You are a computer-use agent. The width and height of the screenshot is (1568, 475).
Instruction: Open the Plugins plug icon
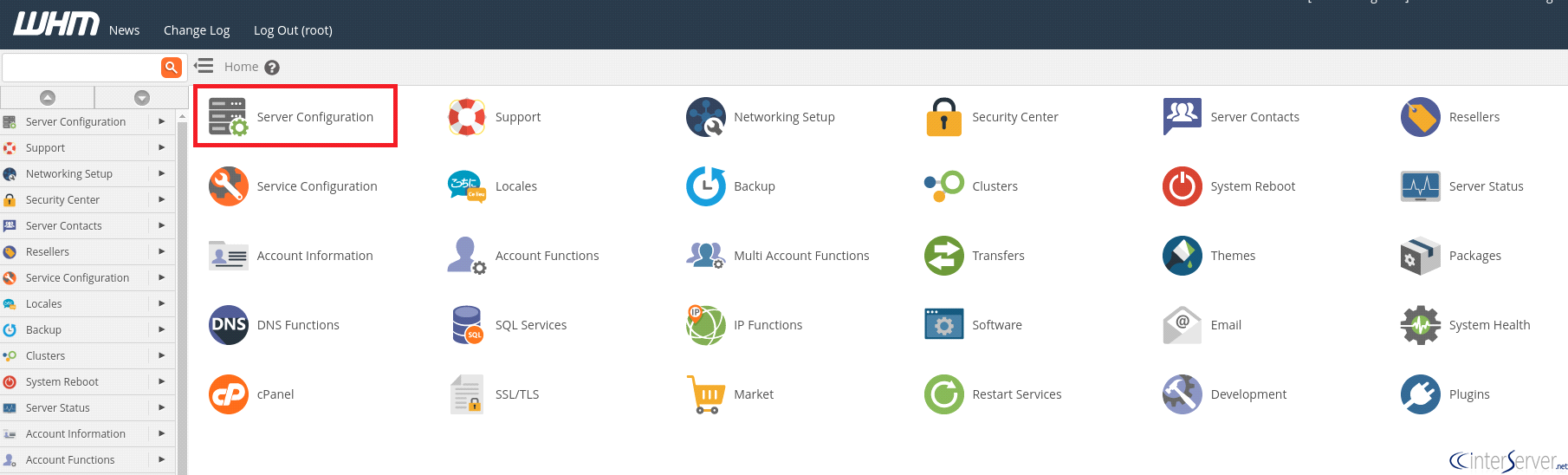coord(1421,394)
